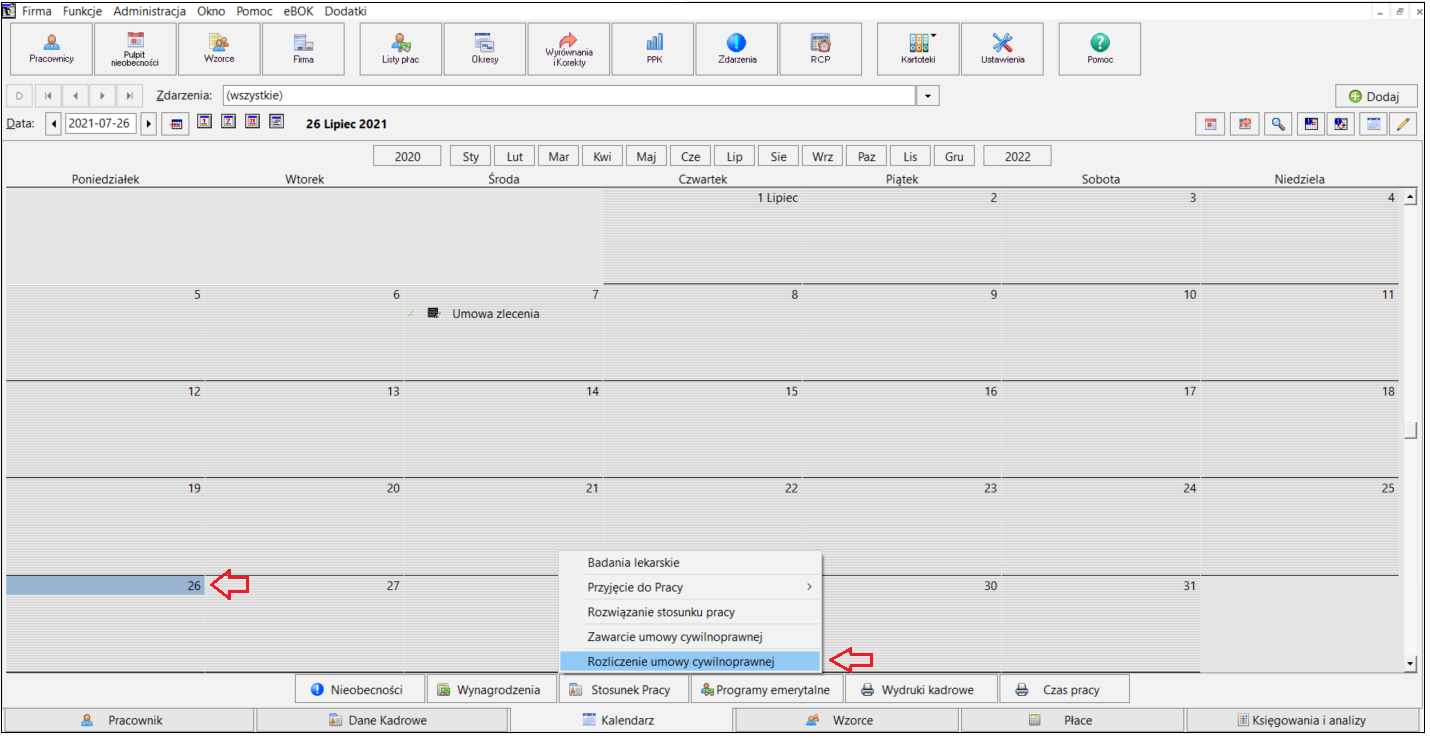The height and width of the screenshot is (742, 1430).
Task: Jump to year 2022
Action: 1017,157
